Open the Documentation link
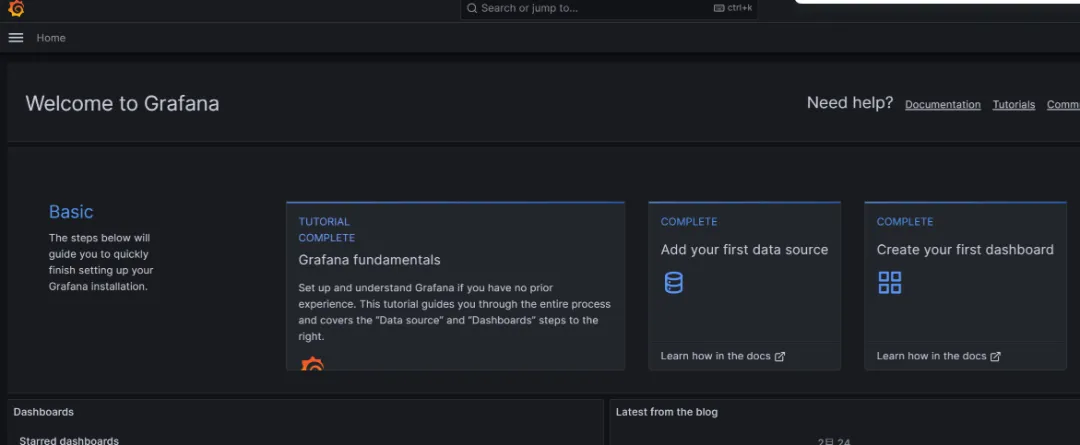 tap(942, 105)
